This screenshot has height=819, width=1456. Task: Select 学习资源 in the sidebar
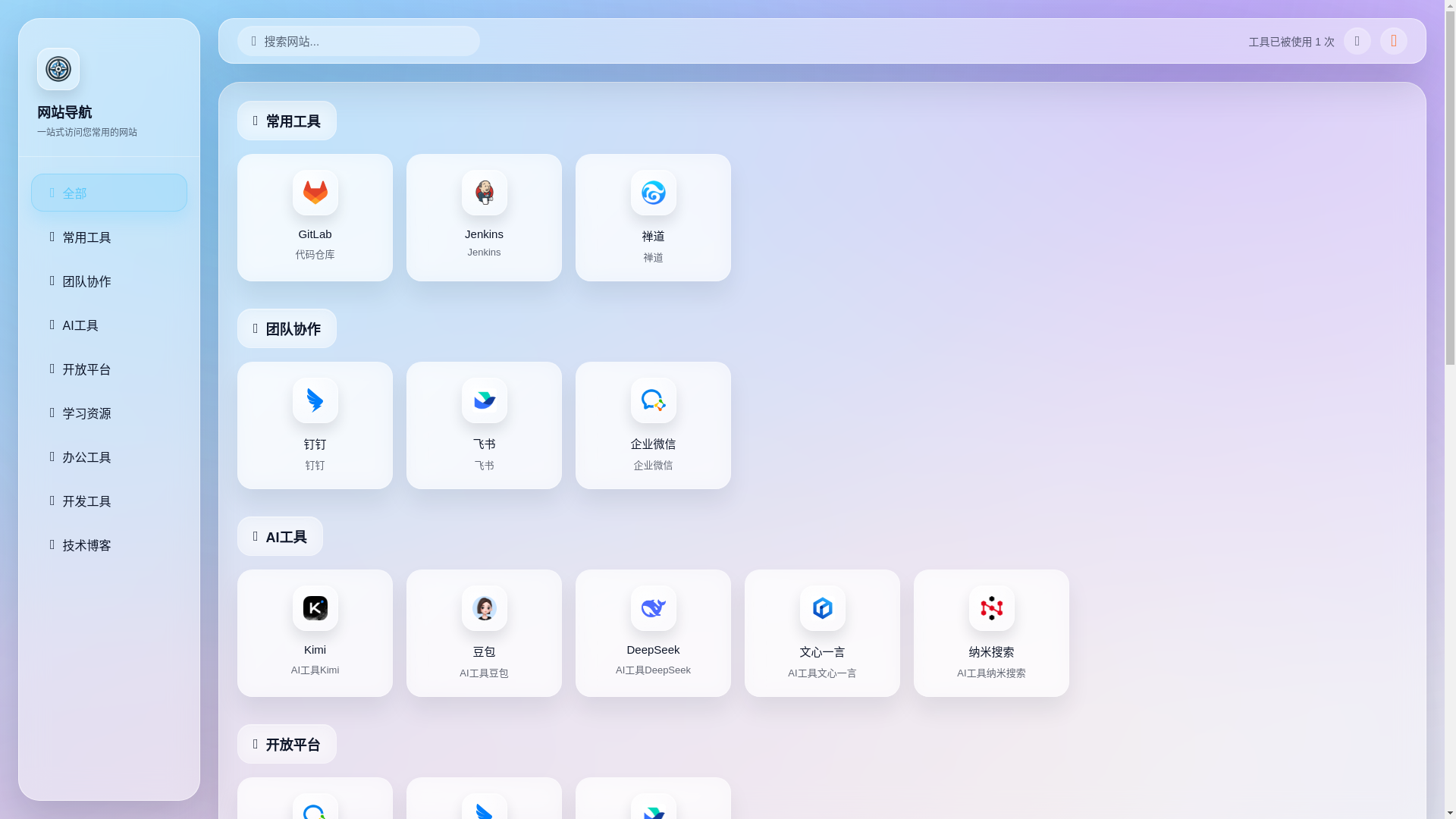pos(109,413)
